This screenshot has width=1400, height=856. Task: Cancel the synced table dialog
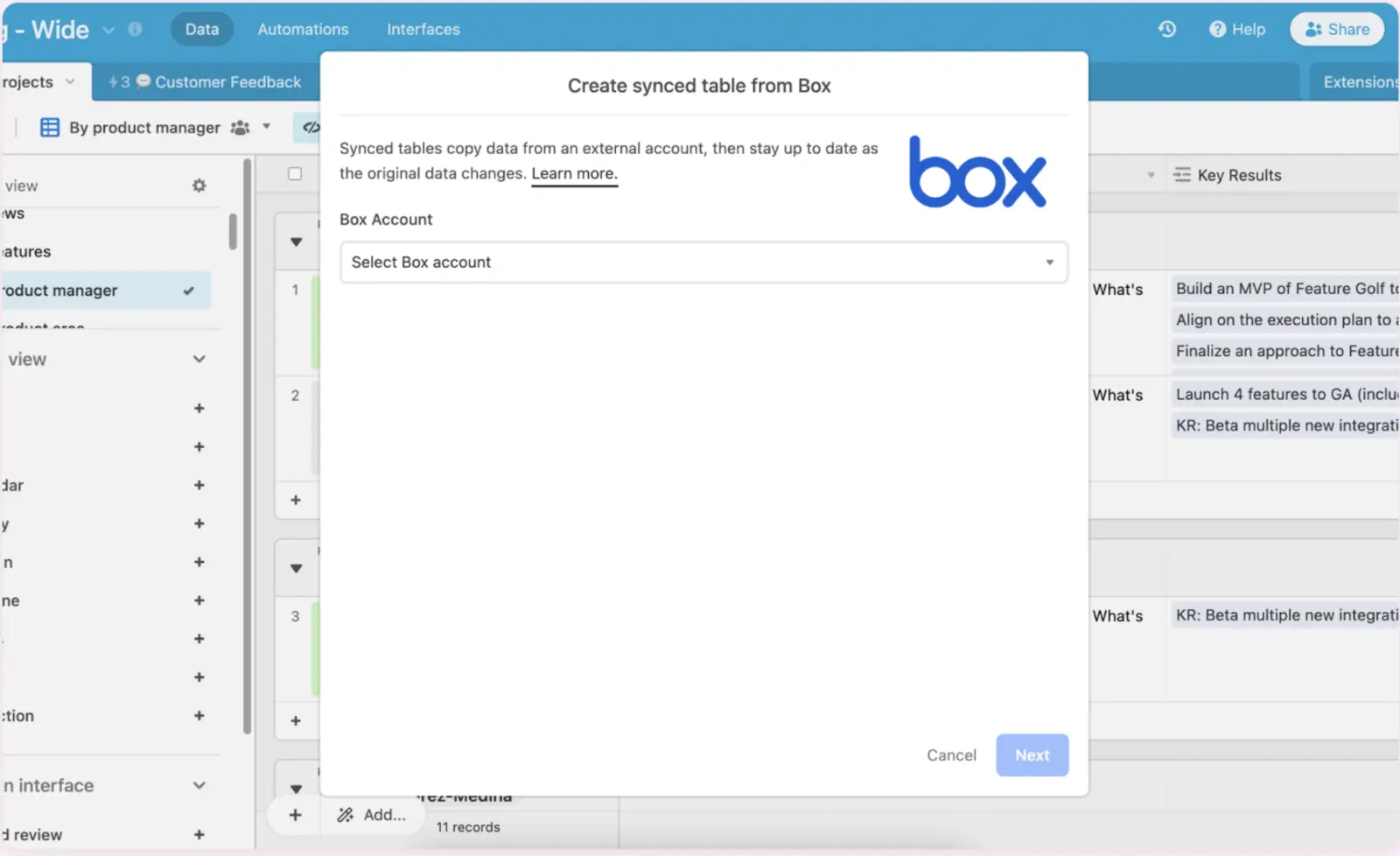pos(951,755)
